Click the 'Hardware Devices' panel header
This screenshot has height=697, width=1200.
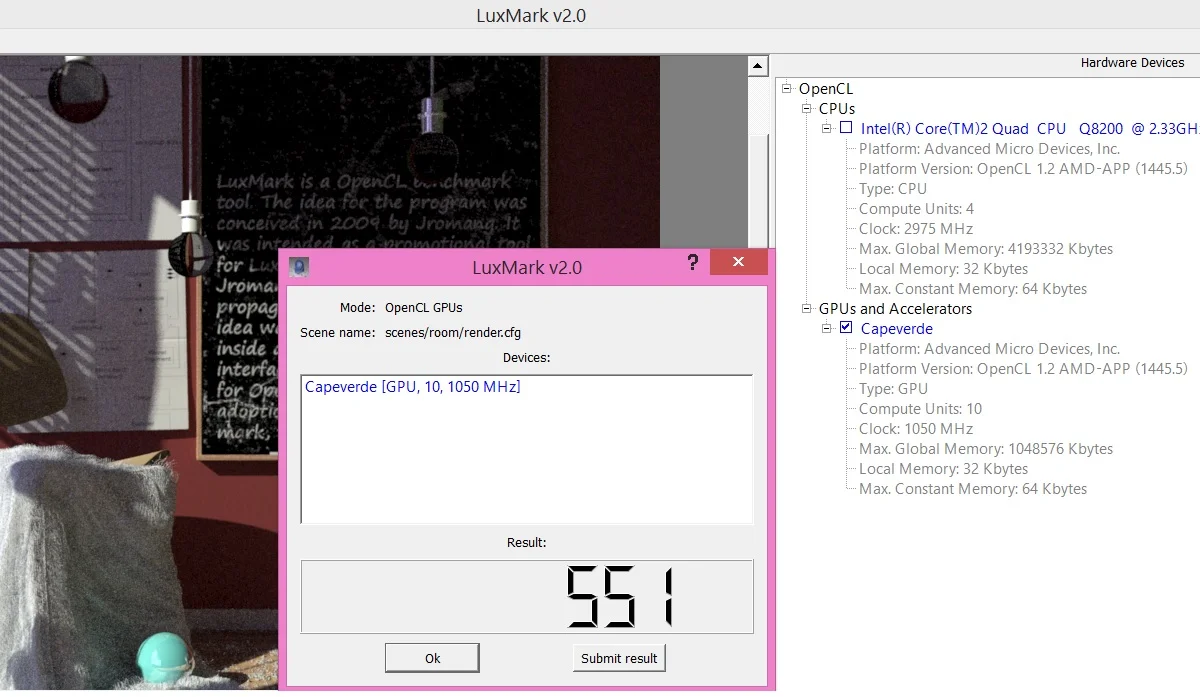(x=1132, y=63)
